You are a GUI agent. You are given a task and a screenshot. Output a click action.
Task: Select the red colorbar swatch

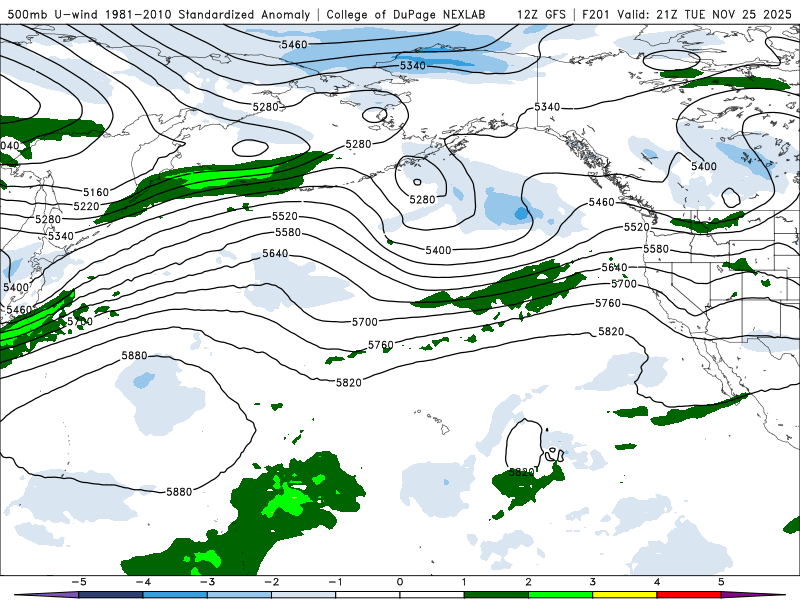689,595
